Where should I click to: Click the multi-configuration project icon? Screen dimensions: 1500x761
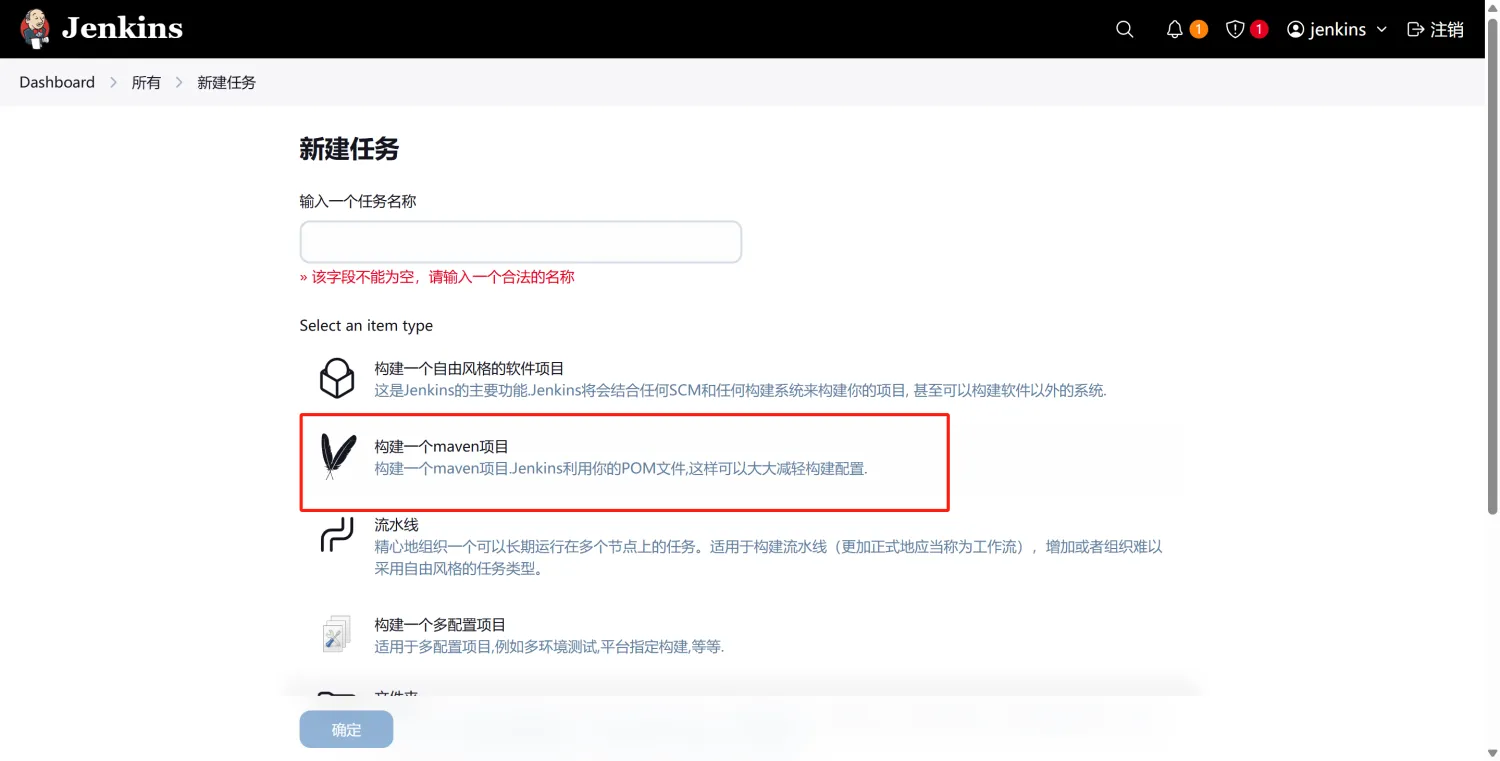(x=337, y=634)
